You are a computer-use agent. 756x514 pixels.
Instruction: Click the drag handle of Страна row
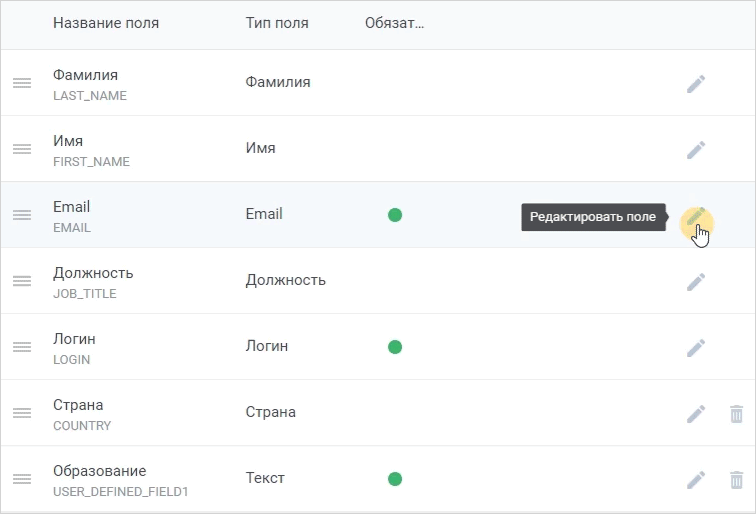22,413
